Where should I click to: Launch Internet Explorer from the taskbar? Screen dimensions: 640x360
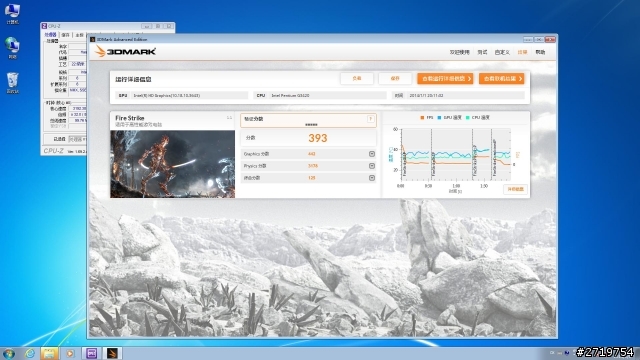(x=30, y=353)
